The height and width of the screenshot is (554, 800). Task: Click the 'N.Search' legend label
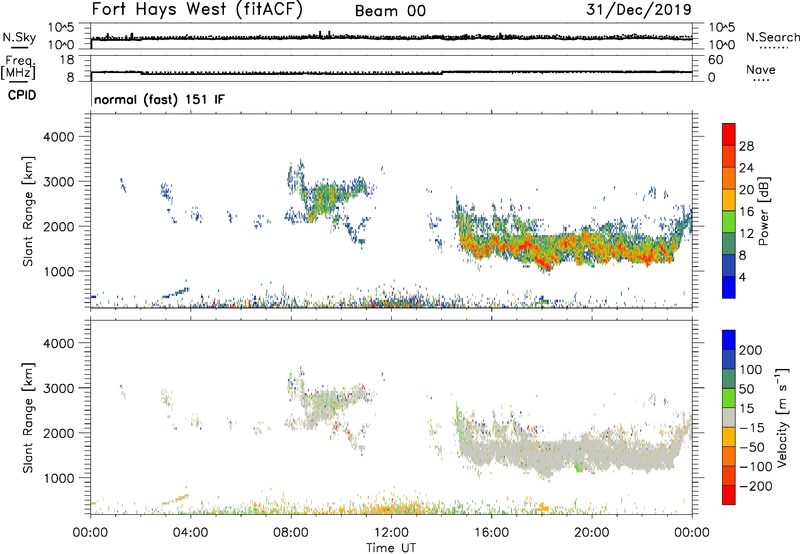pos(772,37)
